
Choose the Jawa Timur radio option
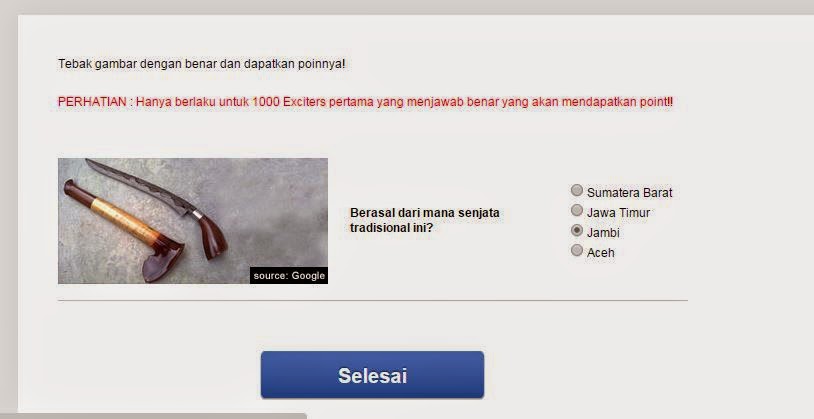577,210
